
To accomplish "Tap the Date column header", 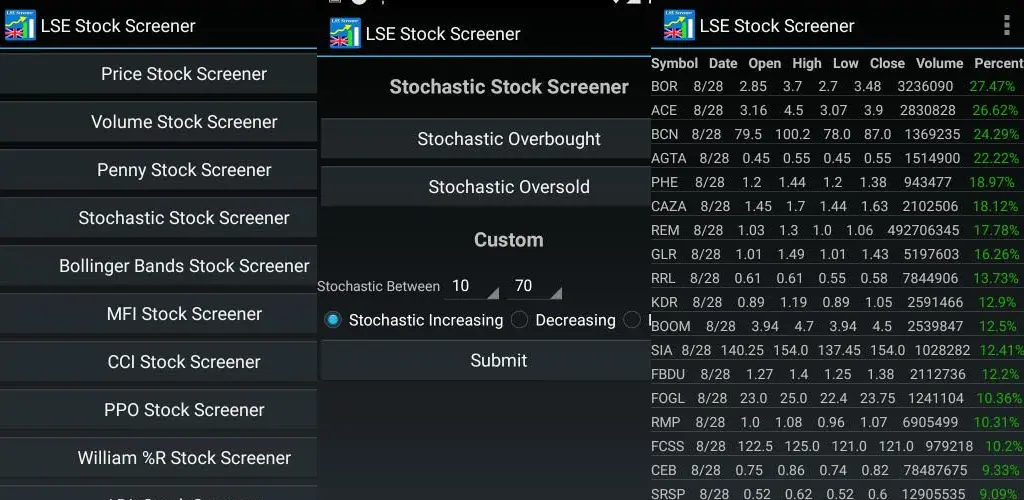I will coord(723,63).
